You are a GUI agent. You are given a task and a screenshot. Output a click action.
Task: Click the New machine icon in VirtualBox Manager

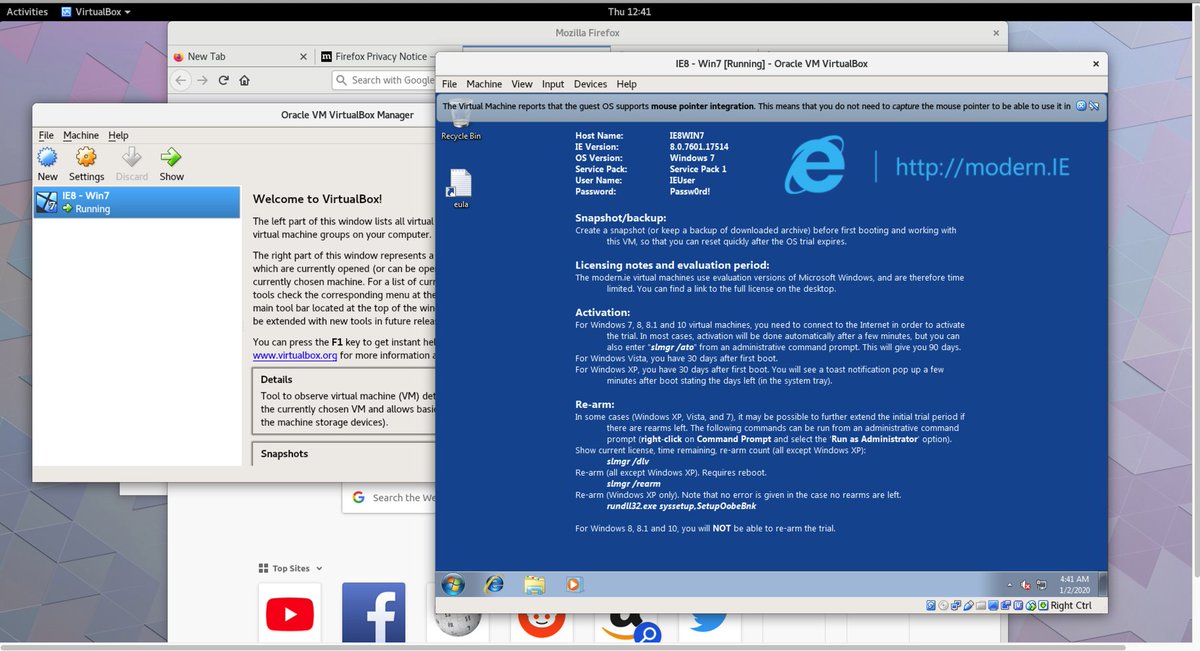click(47, 163)
